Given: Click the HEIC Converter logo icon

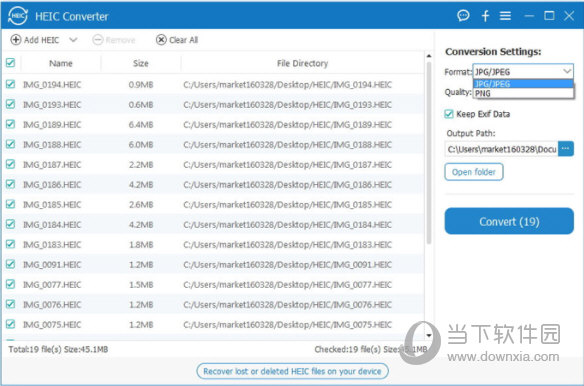Looking at the screenshot, I should tap(18, 16).
